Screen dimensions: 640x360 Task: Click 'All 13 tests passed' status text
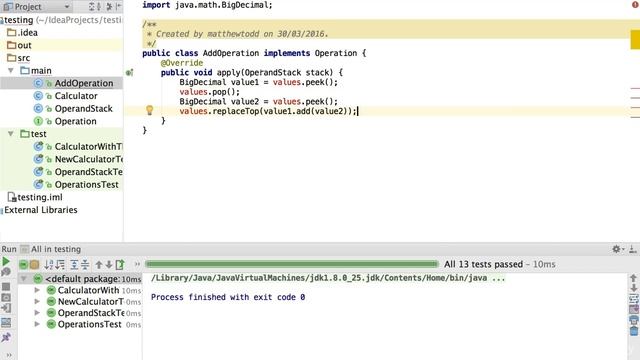click(x=483, y=264)
